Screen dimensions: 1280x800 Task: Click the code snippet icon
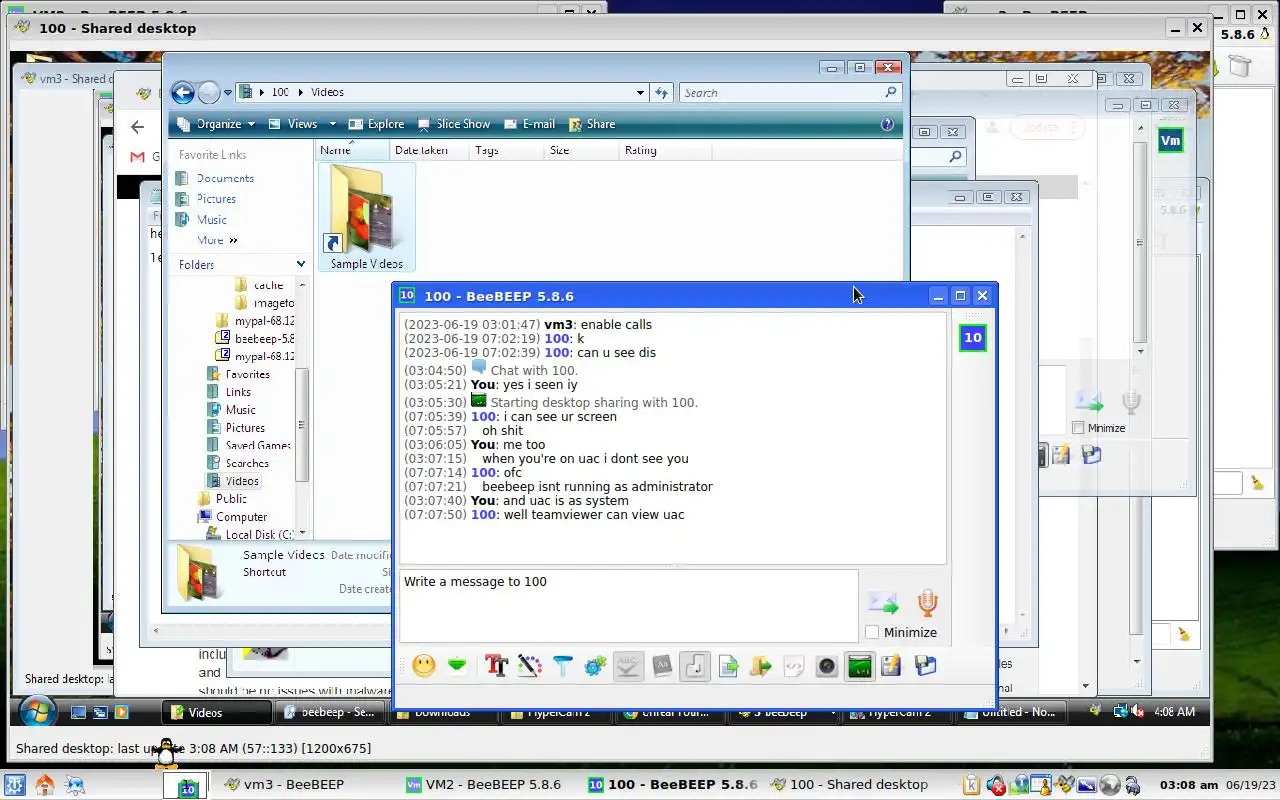coord(794,665)
